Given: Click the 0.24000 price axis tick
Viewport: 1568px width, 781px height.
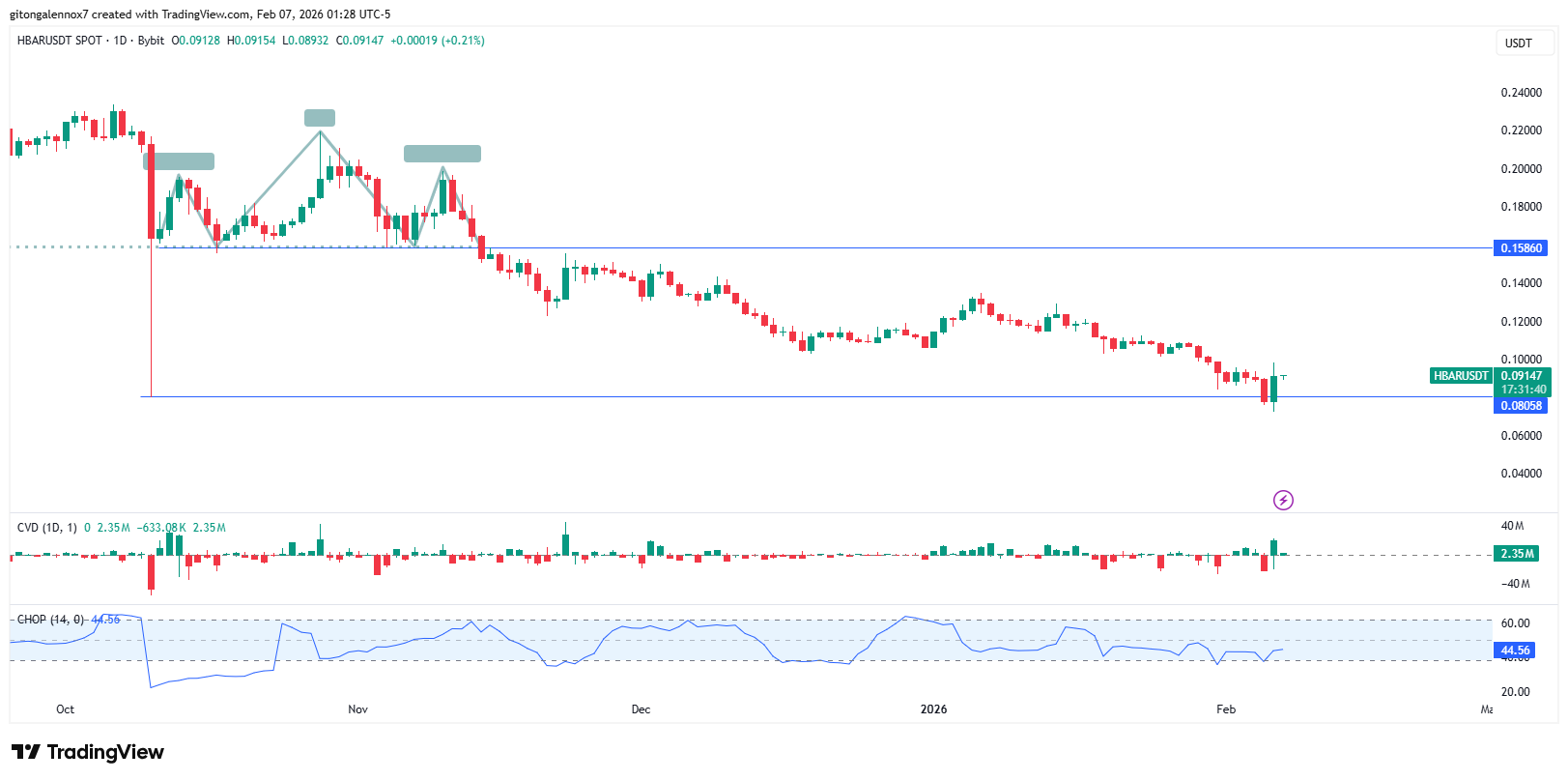Looking at the screenshot, I should [1522, 93].
